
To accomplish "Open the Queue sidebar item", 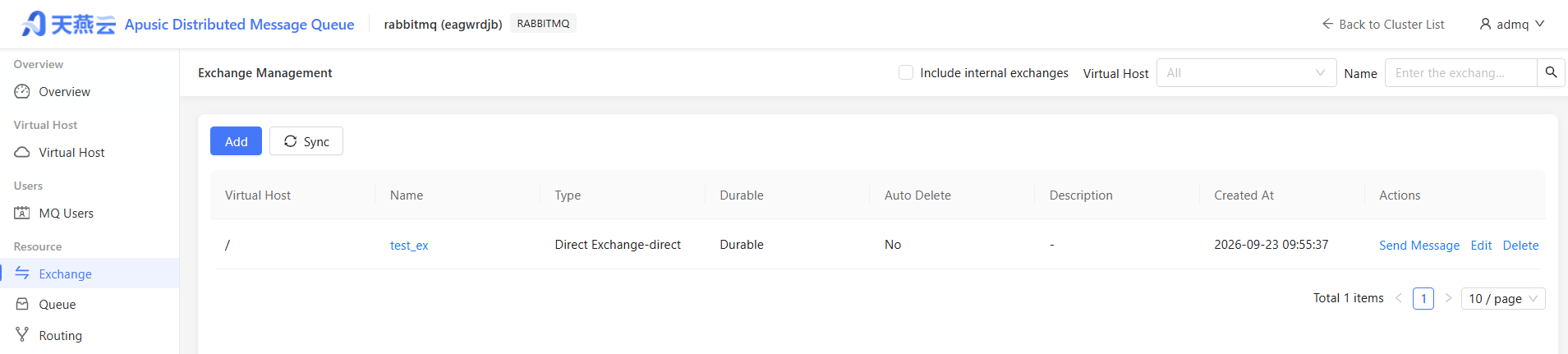I will [x=90, y=304].
